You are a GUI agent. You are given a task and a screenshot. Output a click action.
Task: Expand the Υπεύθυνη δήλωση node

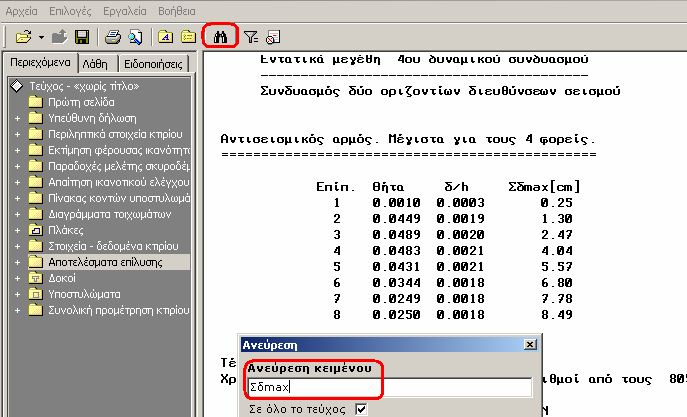pyautogui.click(x=18, y=118)
